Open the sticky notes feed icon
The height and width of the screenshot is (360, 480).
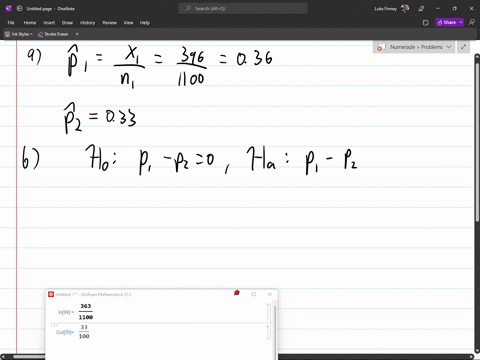pyautogui.click(x=426, y=23)
